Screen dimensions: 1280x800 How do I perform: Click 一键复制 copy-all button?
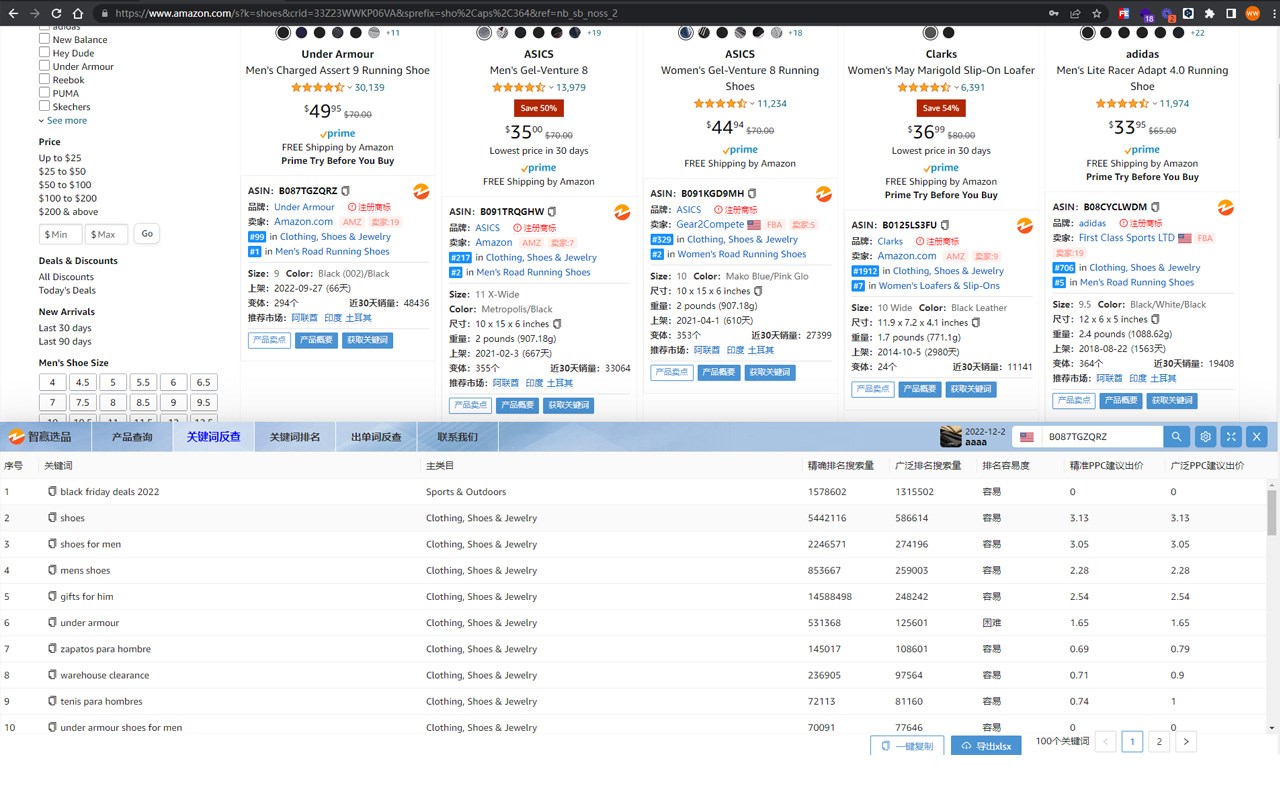(x=906, y=746)
